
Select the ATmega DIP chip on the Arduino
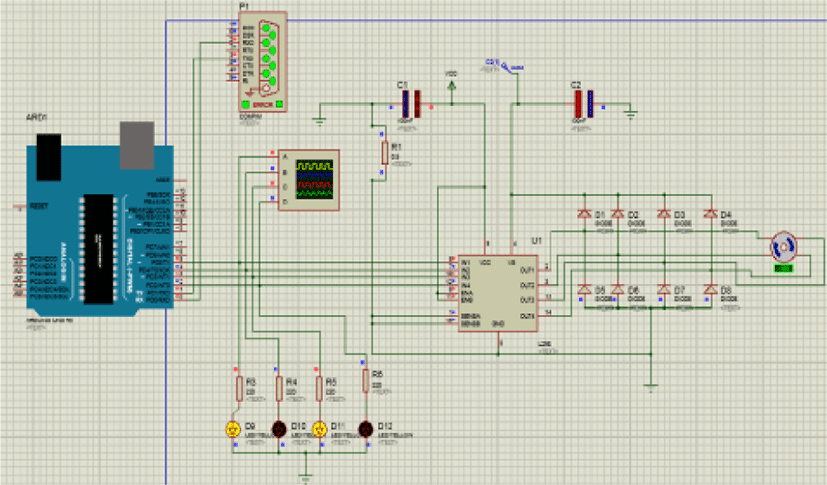pos(99,248)
